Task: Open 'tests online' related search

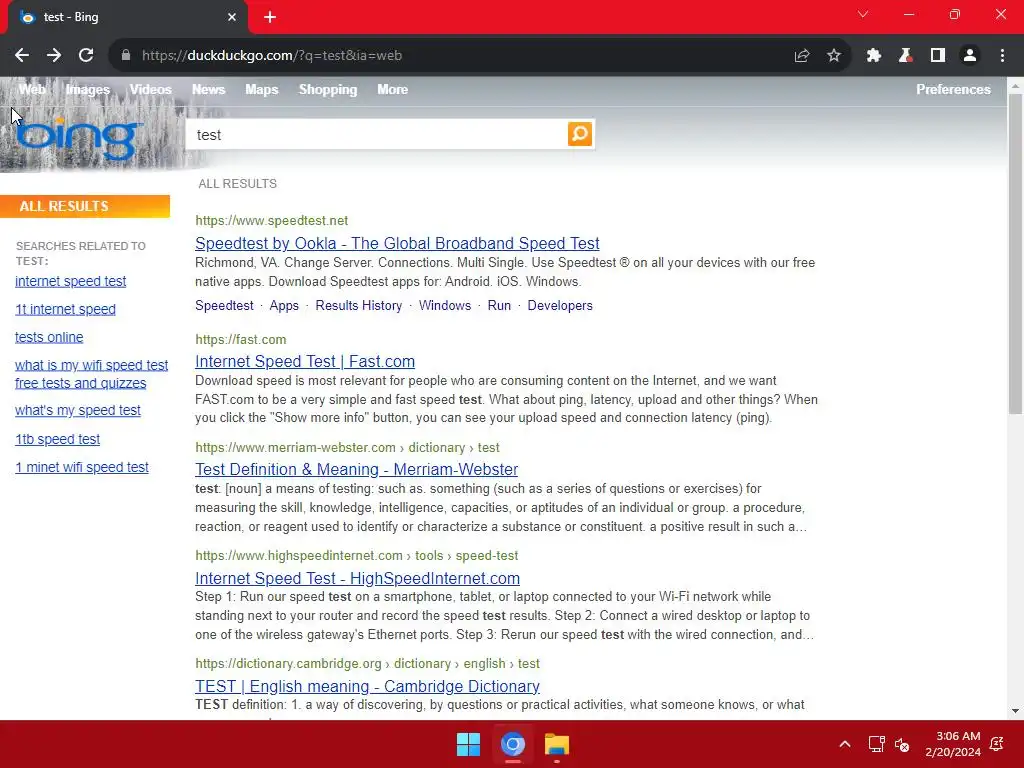Action: (x=49, y=338)
